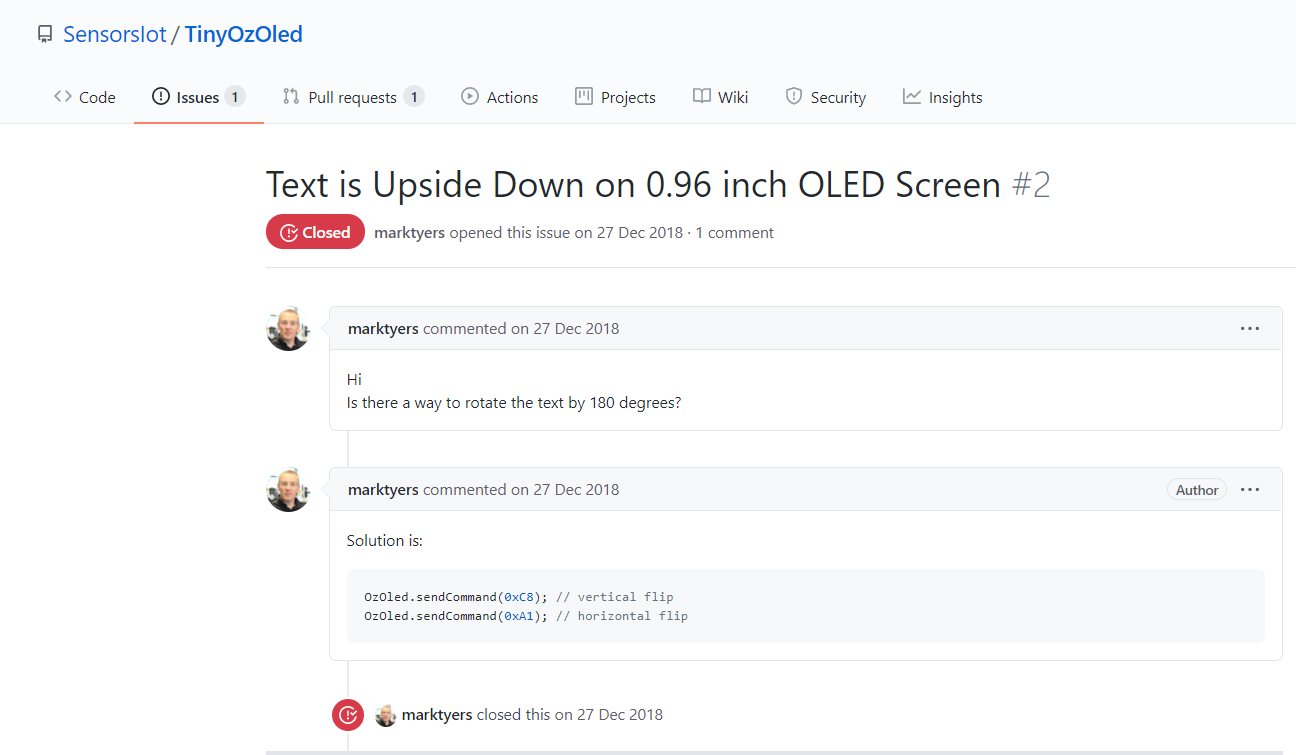
Task: Click first comment's 'on 27 Dec 2018' timestamp
Action: point(565,329)
